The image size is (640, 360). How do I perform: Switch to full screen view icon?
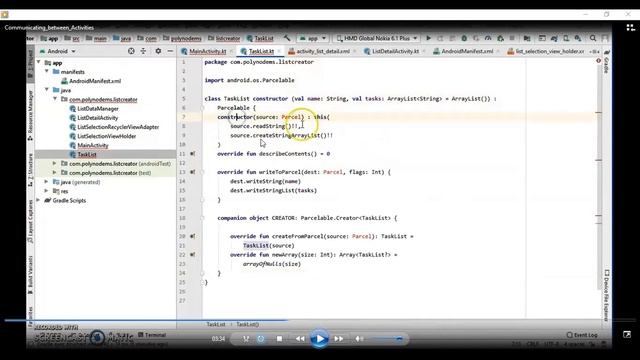[627, 335]
